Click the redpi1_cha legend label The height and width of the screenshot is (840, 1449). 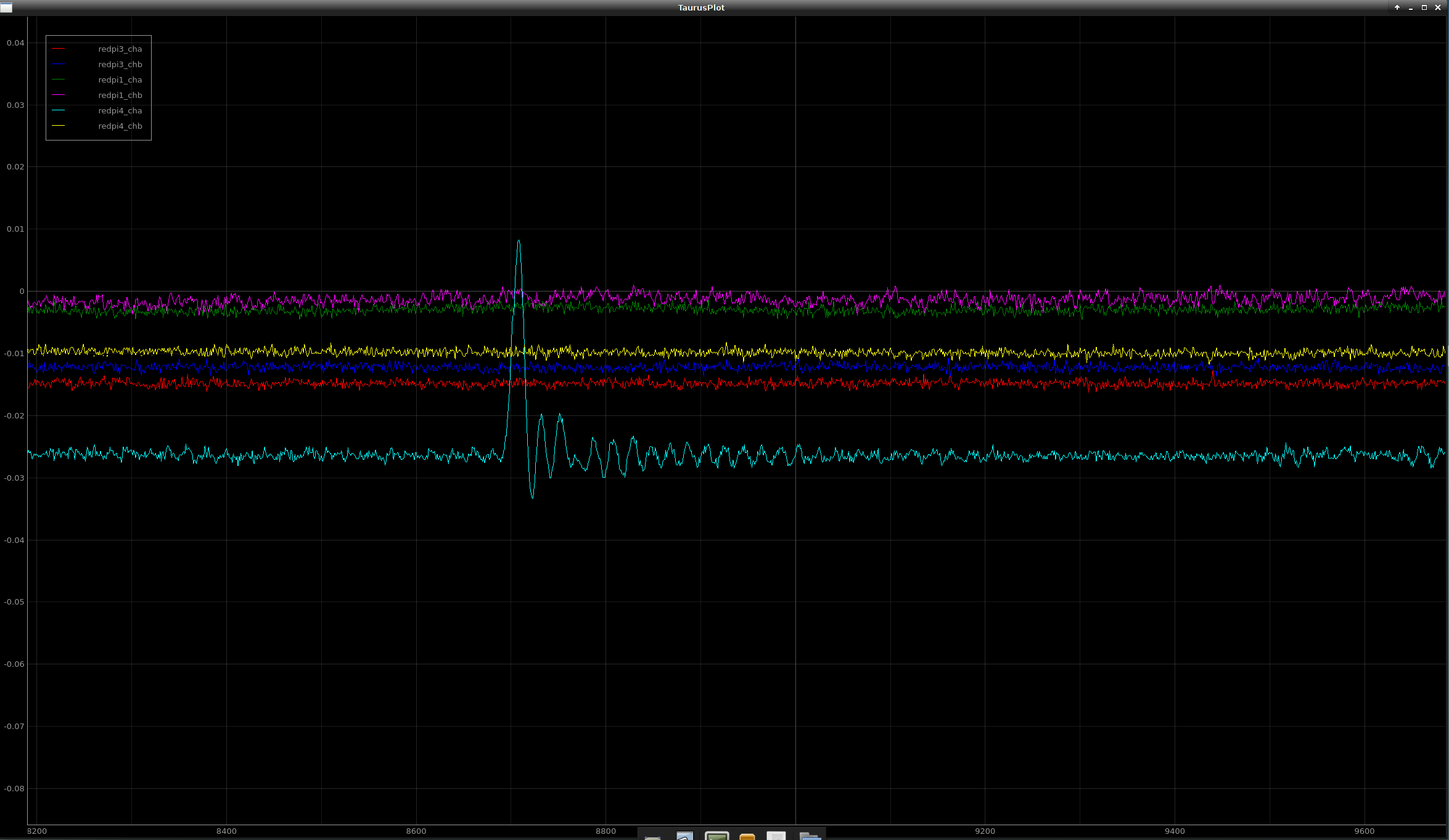tap(120, 80)
